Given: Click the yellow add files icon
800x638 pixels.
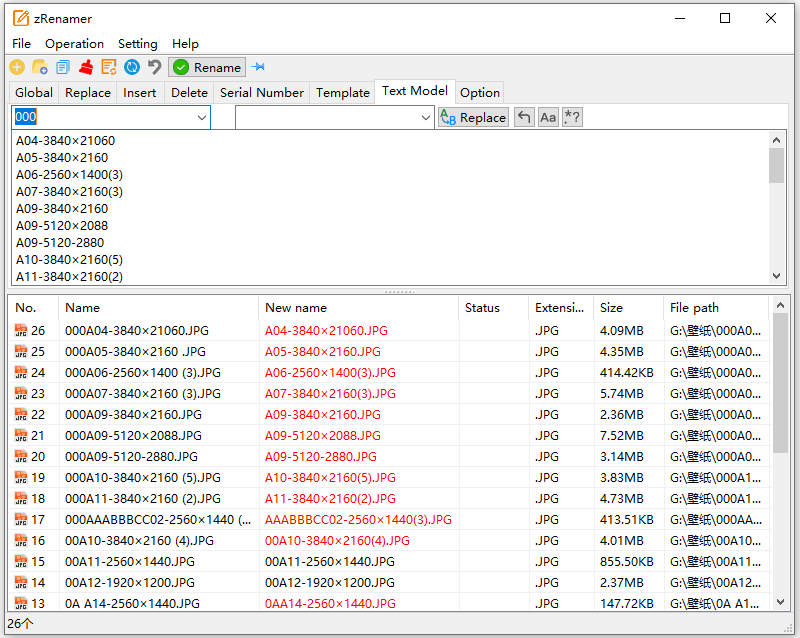Looking at the screenshot, I should tap(17, 67).
